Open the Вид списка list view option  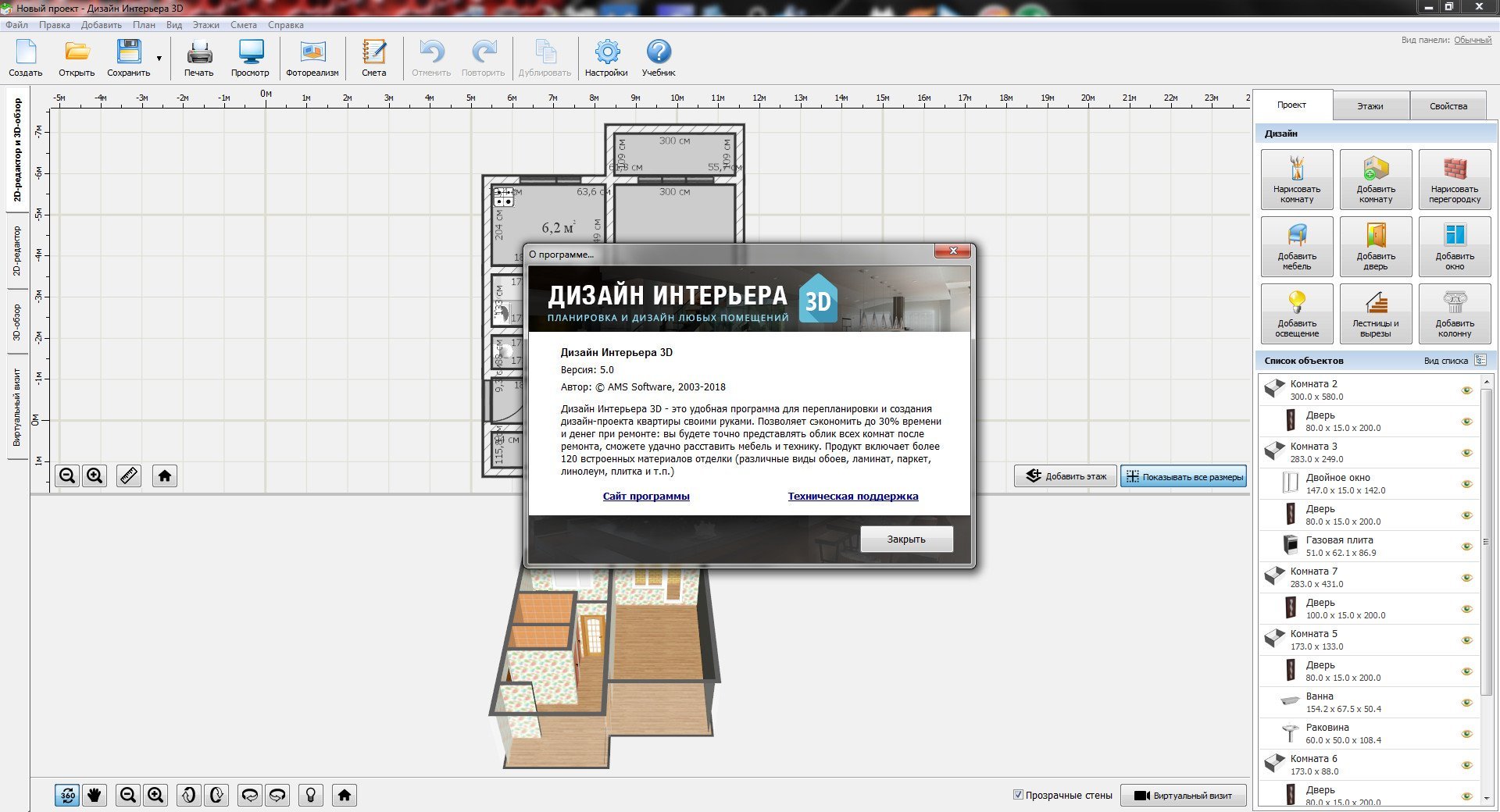[x=1455, y=361]
